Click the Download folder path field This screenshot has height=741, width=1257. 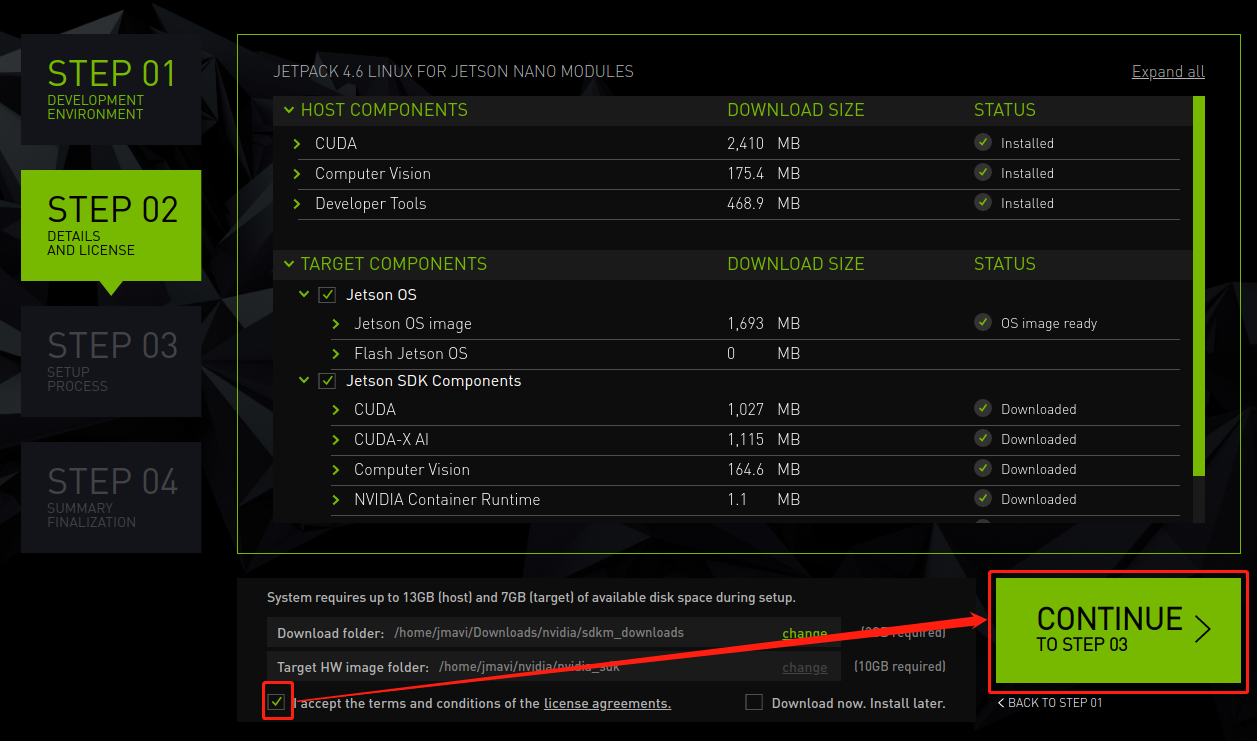click(x=554, y=633)
